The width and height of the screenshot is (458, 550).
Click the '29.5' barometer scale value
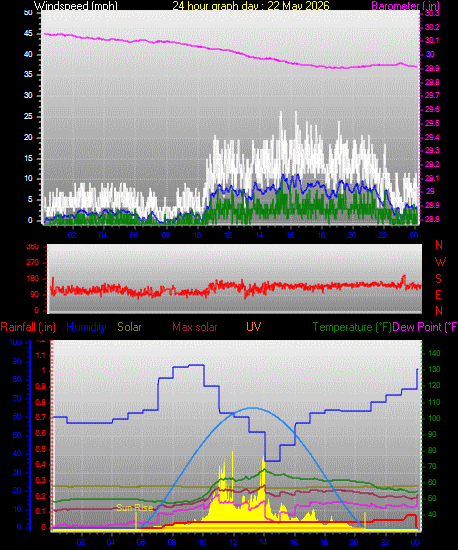[x=432, y=123]
